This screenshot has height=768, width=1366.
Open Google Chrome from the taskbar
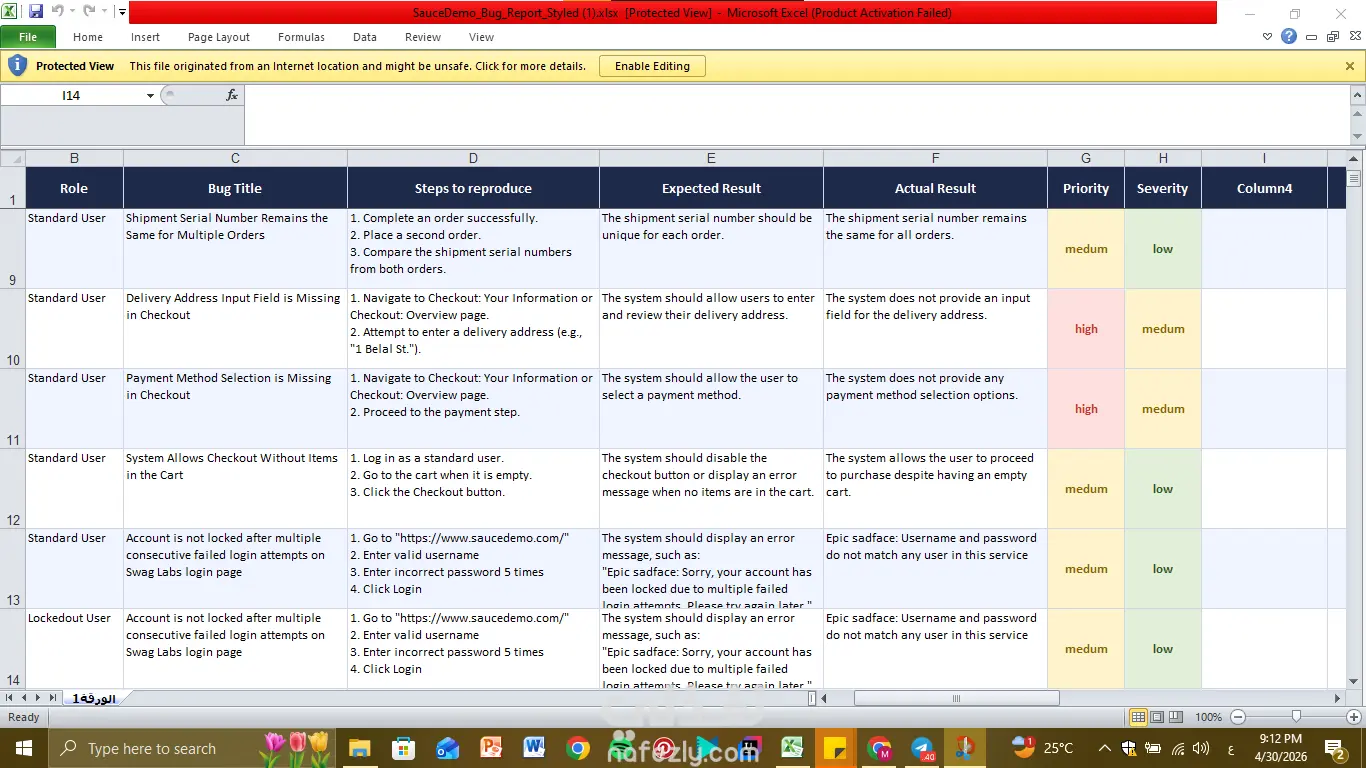577,748
